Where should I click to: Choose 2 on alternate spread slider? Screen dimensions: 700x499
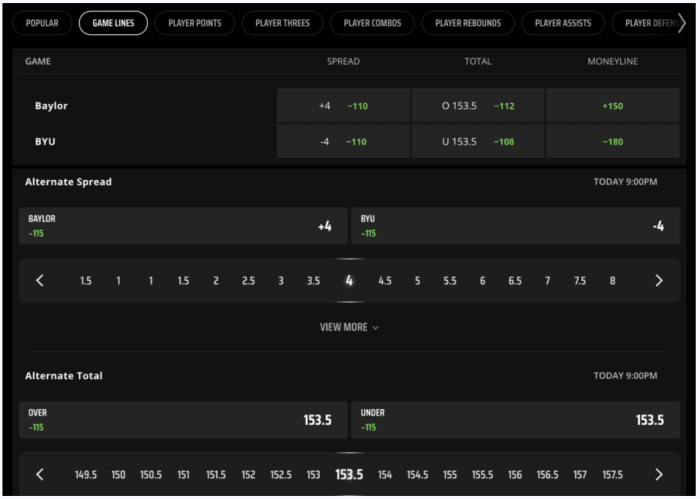216,281
